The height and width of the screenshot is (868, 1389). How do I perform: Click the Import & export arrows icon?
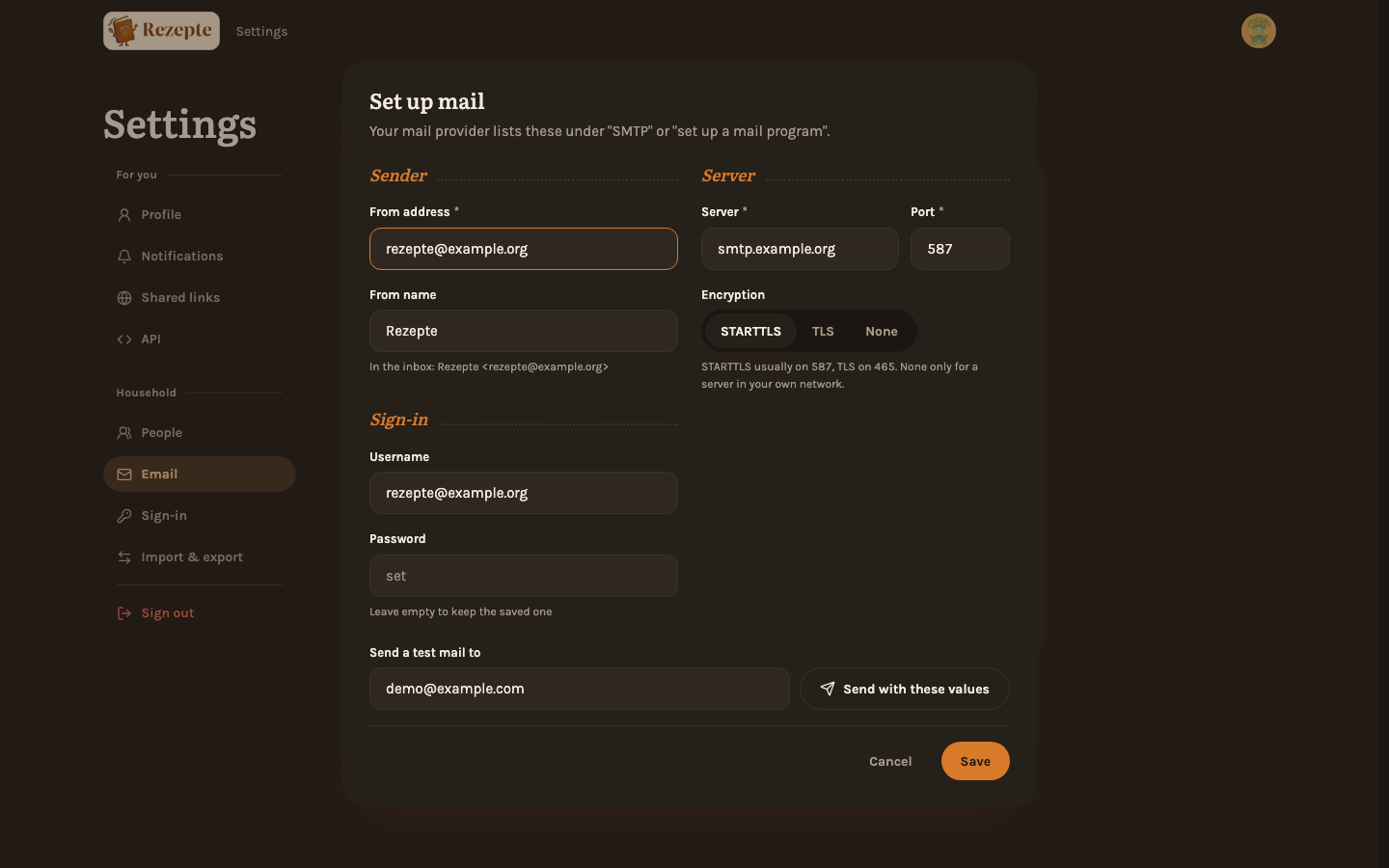(124, 557)
